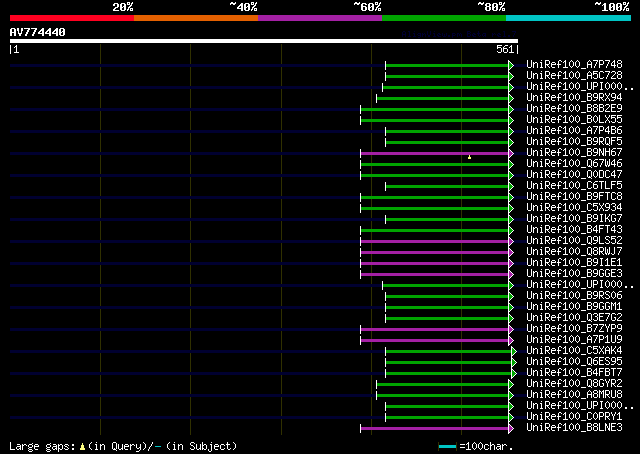Click the orange ~40% identity legend segment
This screenshot has width=640, height=454.
point(196,18)
